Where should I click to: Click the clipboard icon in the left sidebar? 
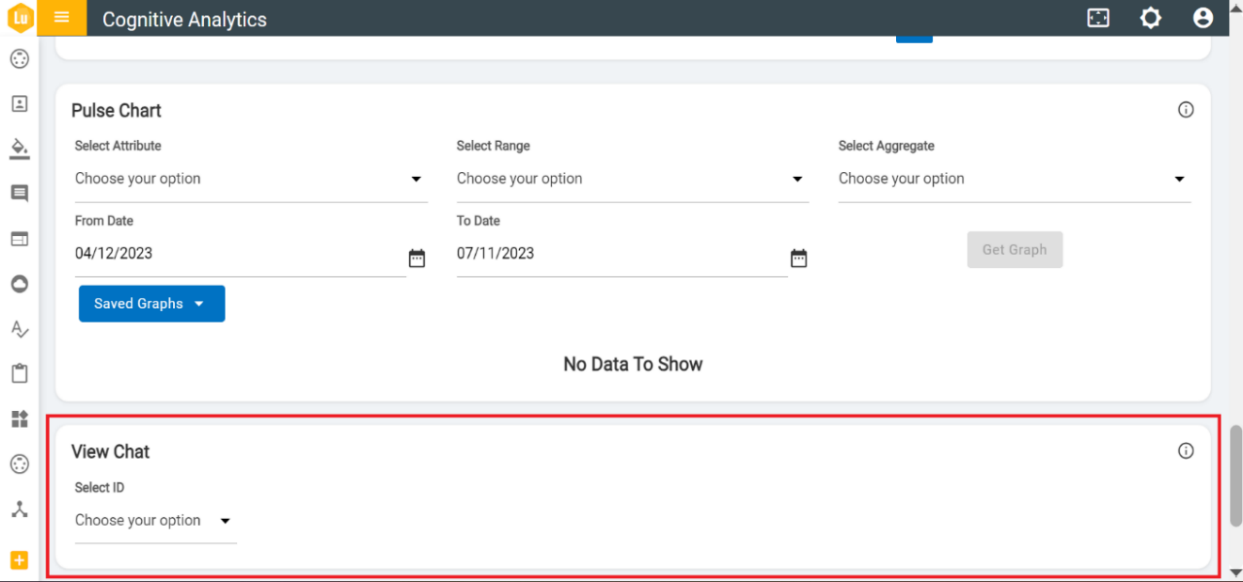click(x=19, y=373)
